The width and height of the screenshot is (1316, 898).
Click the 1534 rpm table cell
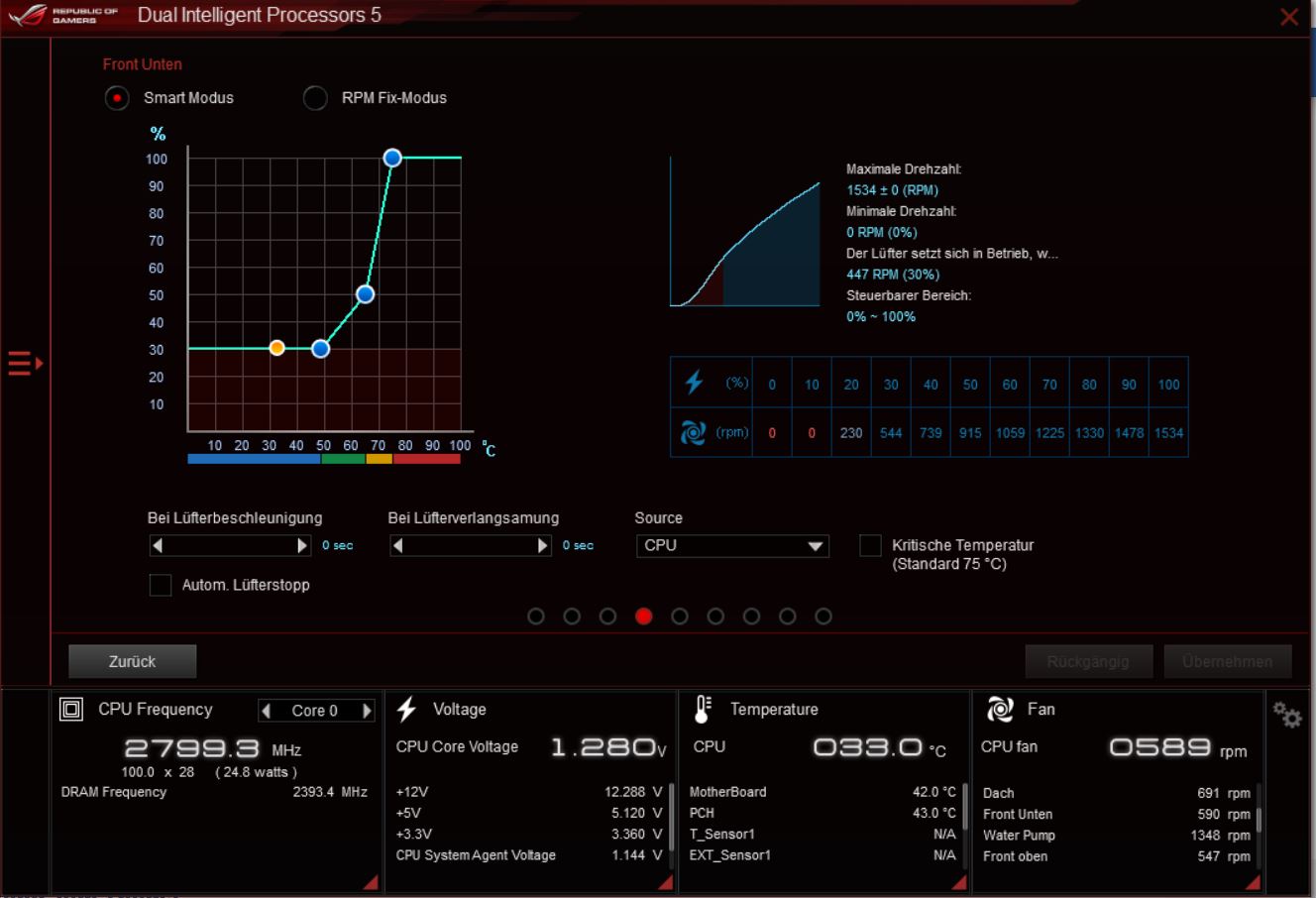[x=1168, y=432]
